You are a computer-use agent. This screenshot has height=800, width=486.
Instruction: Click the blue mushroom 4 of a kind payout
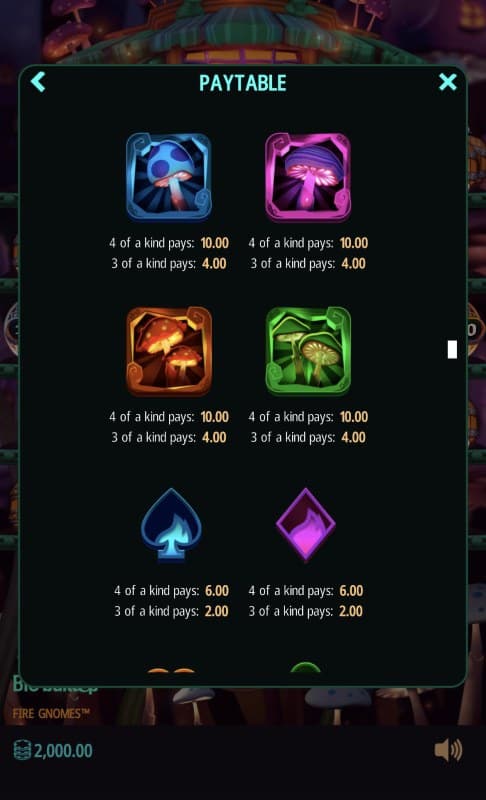[x=215, y=243]
